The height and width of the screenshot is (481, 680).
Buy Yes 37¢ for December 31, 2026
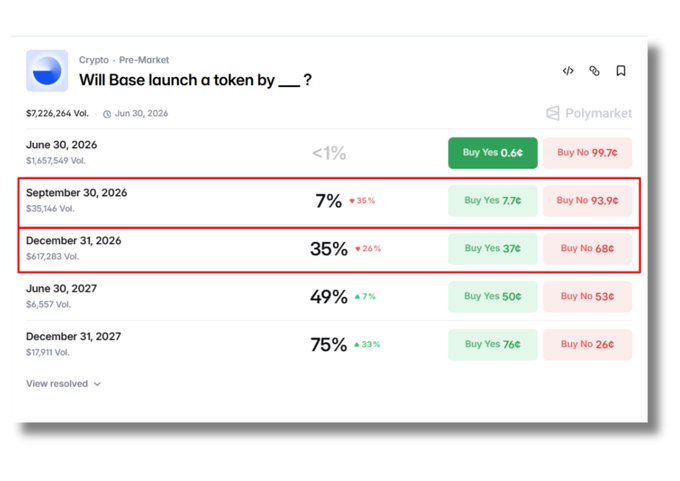[493, 249]
